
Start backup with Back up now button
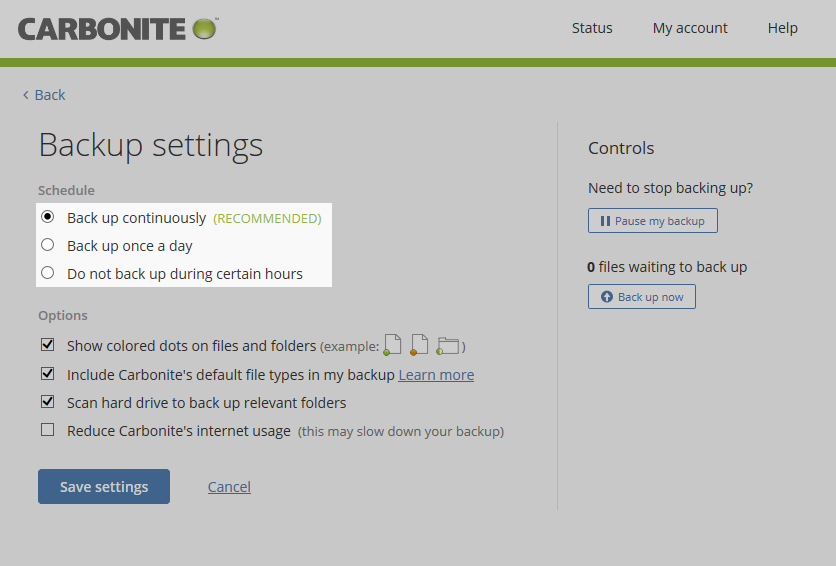click(641, 297)
